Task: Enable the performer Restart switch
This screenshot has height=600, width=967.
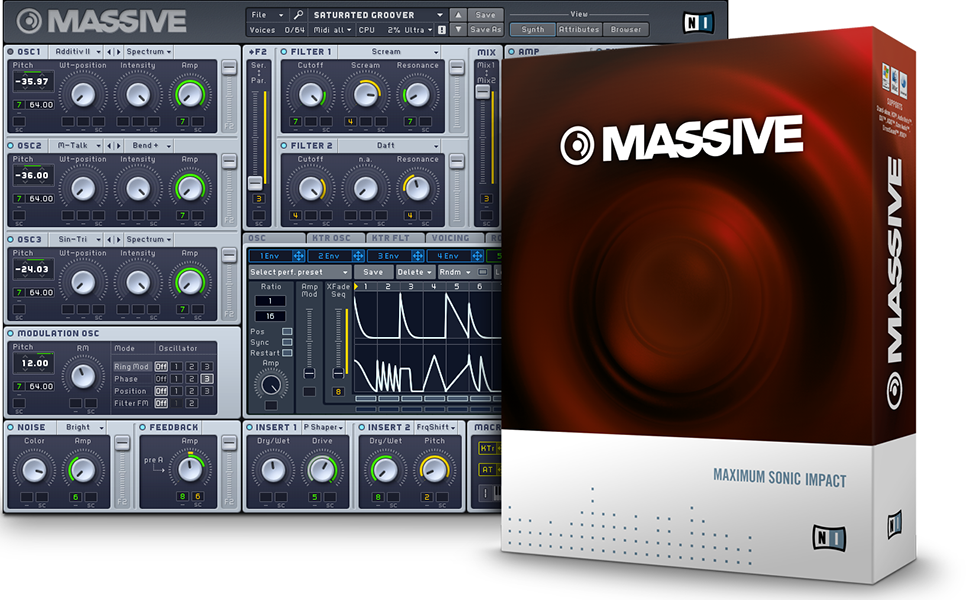Action: point(287,353)
